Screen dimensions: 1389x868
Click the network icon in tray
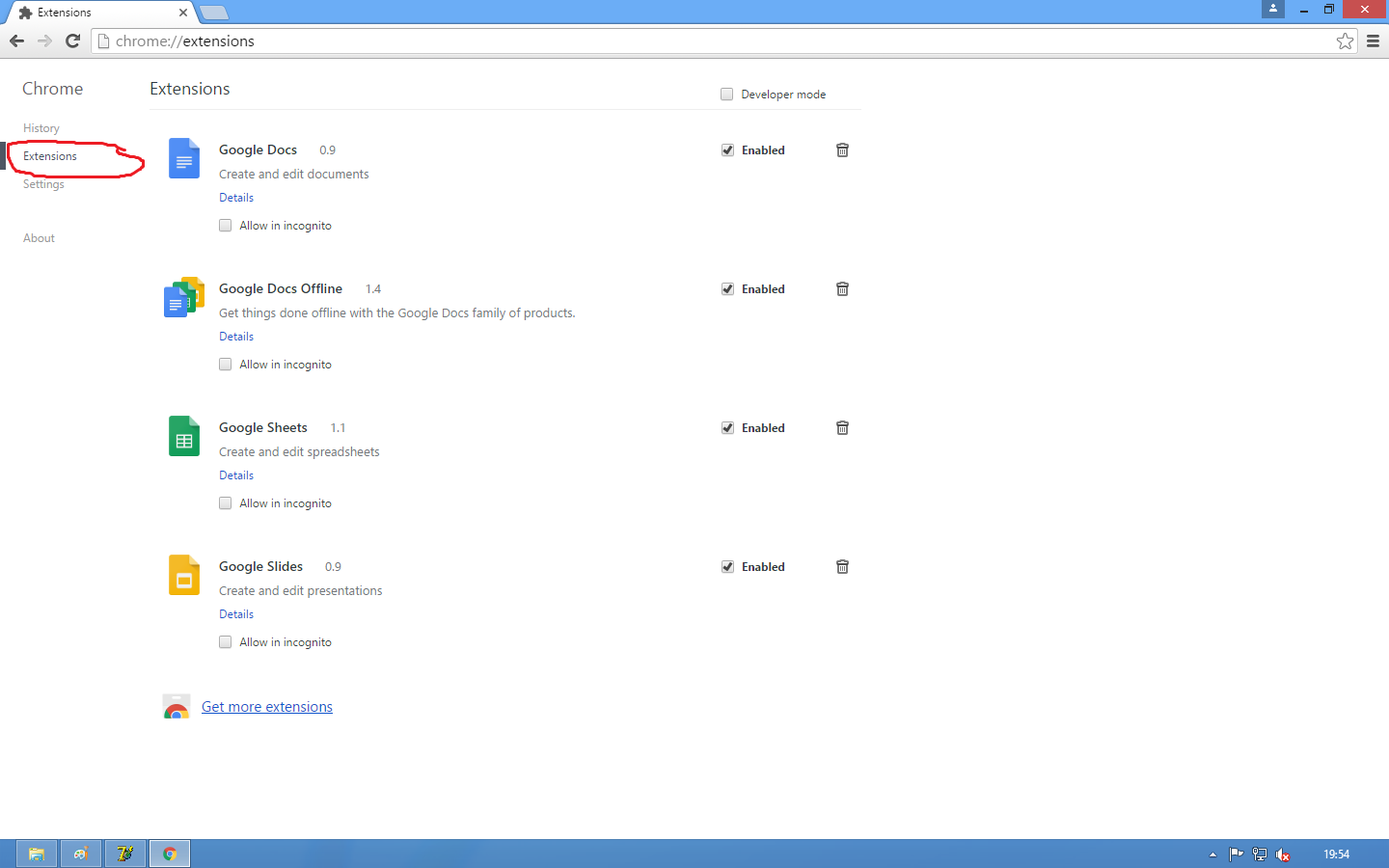click(x=1260, y=854)
